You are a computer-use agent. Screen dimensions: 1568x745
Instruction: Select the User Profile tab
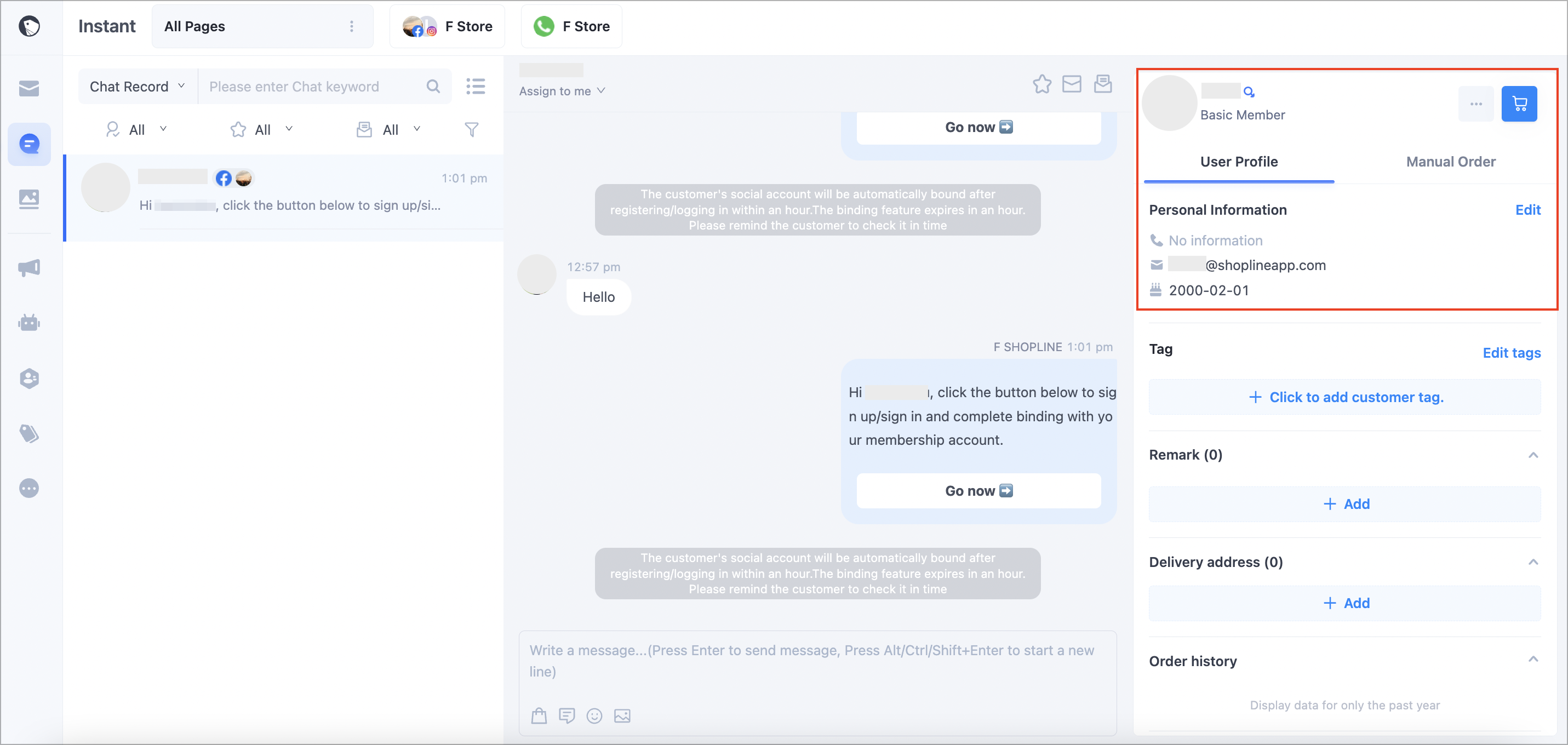[1239, 161]
